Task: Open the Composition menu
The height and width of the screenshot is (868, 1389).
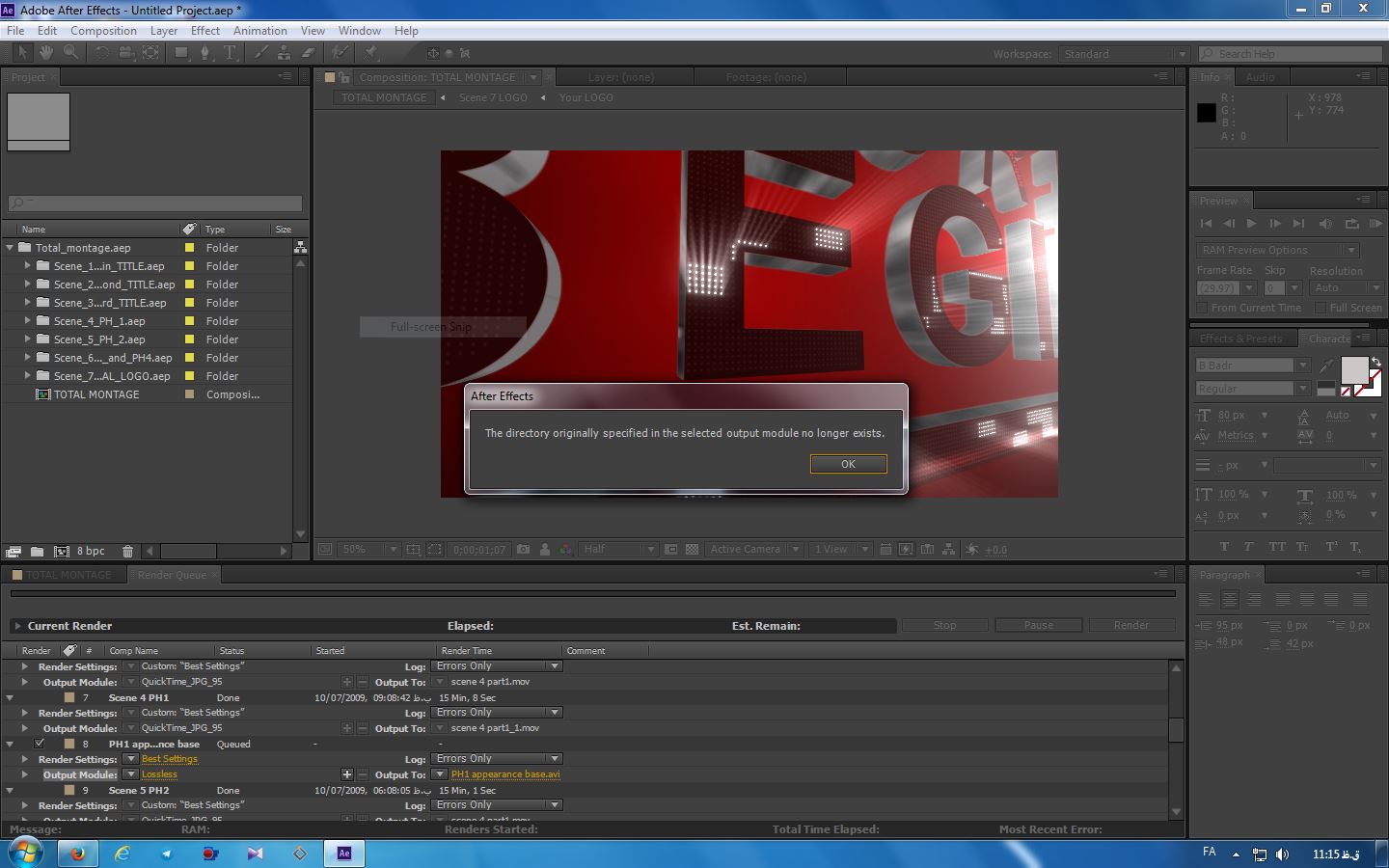Action: pyautogui.click(x=103, y=31)
